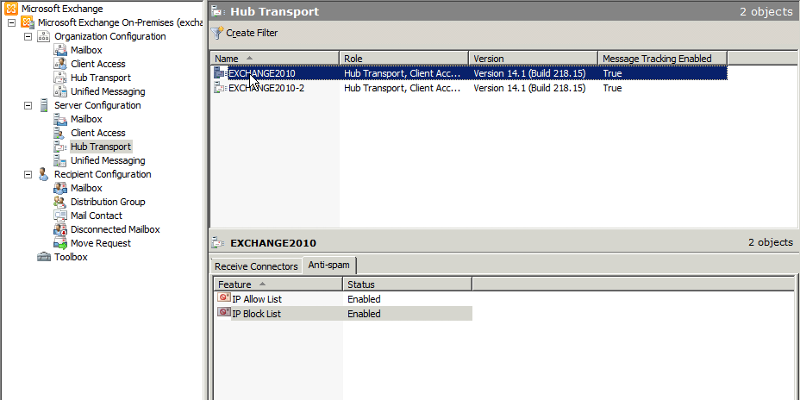Click the IP Block List feature icon
The height and width of the screenshot is (400, 800).
pos(223,312)
